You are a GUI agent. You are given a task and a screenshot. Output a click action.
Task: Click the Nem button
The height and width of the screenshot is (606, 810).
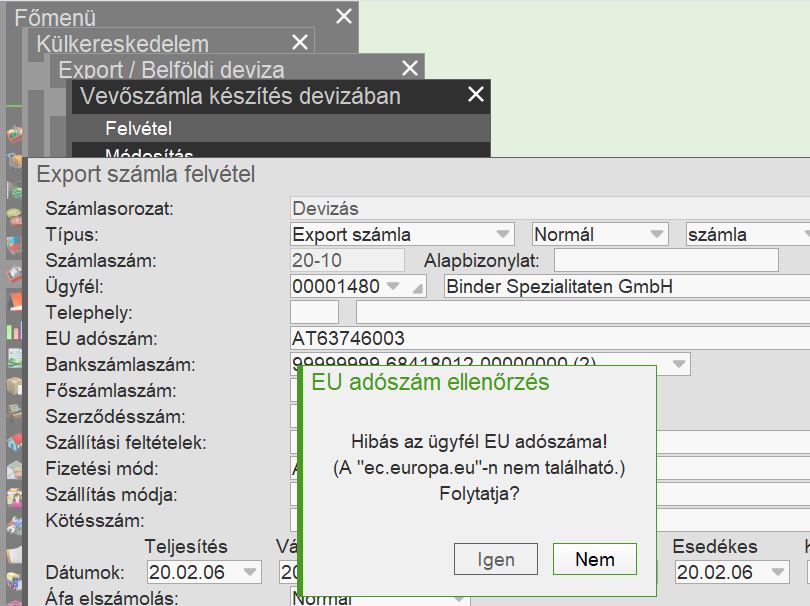595,559
